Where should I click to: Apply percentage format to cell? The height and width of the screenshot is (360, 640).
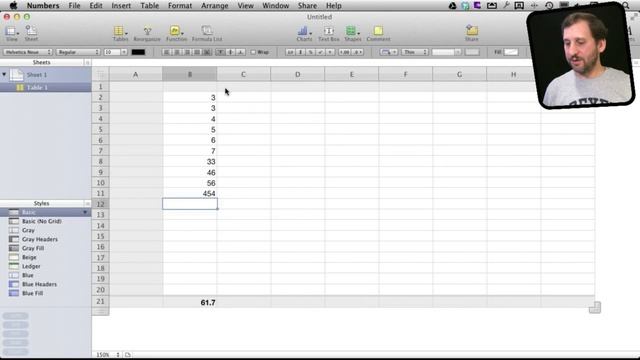(x=310, y=52)
